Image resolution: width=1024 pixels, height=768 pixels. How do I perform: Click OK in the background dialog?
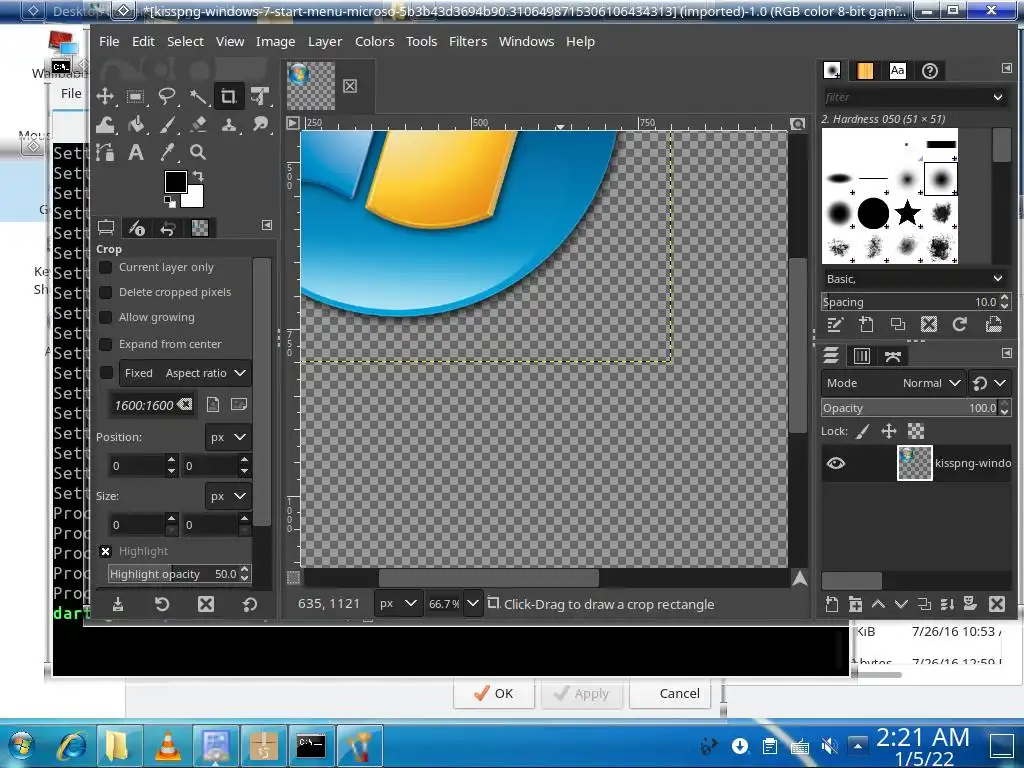(x=494, y=694)
